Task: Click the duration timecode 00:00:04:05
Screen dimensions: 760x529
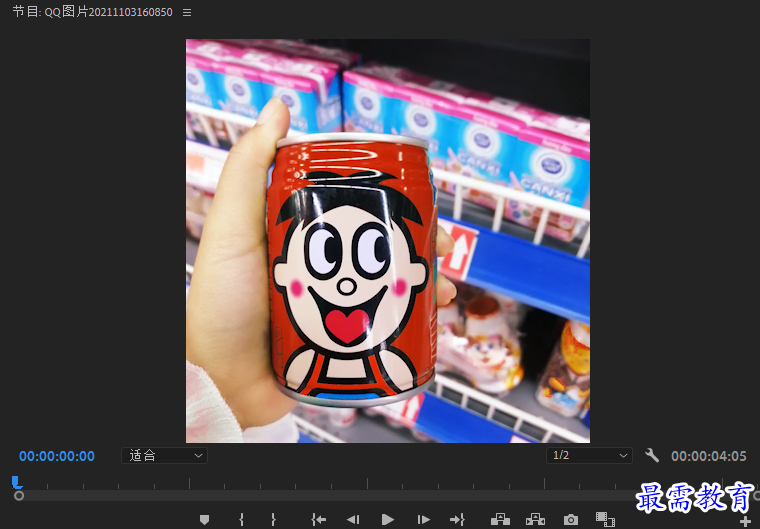Action: [x=709, y=456]
